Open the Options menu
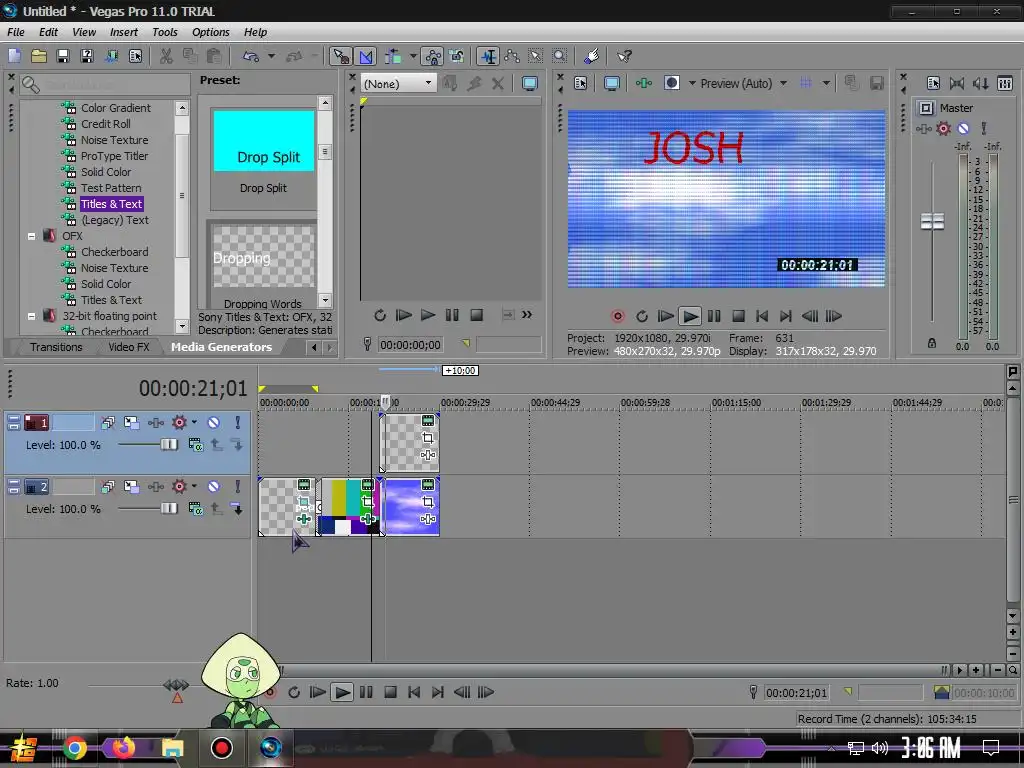The width and height of the screenshot is (1024, 768). 210,32
